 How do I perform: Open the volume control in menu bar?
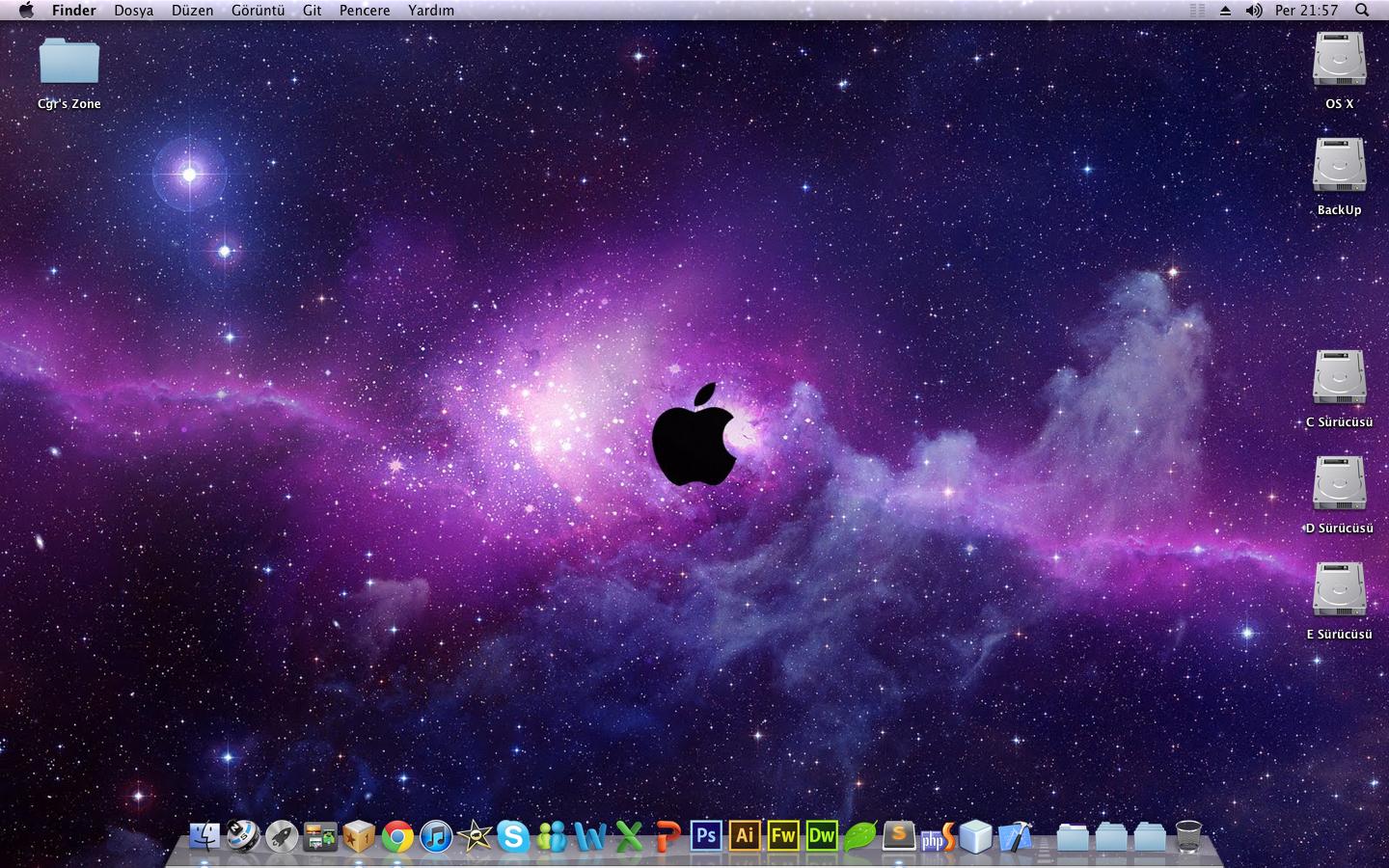pos(1254,10)
